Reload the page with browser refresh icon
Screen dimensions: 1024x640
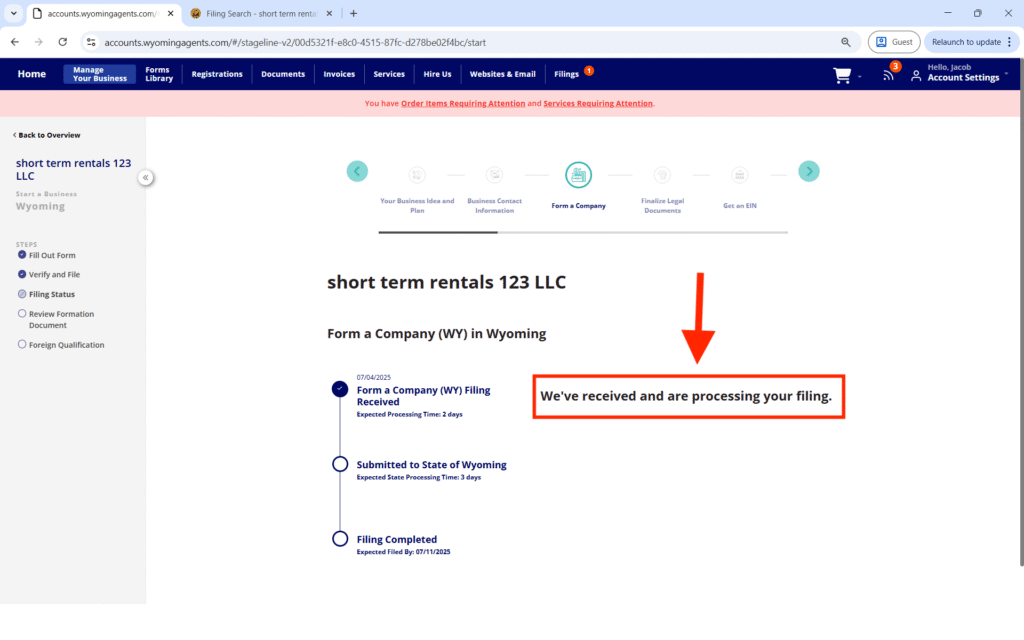[63, 42]
